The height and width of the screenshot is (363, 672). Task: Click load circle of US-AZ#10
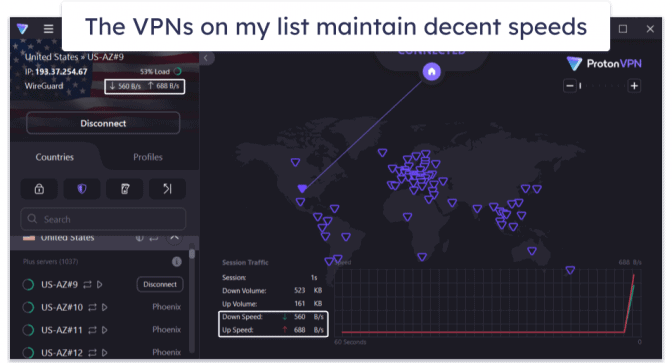(x=28, y=307)
